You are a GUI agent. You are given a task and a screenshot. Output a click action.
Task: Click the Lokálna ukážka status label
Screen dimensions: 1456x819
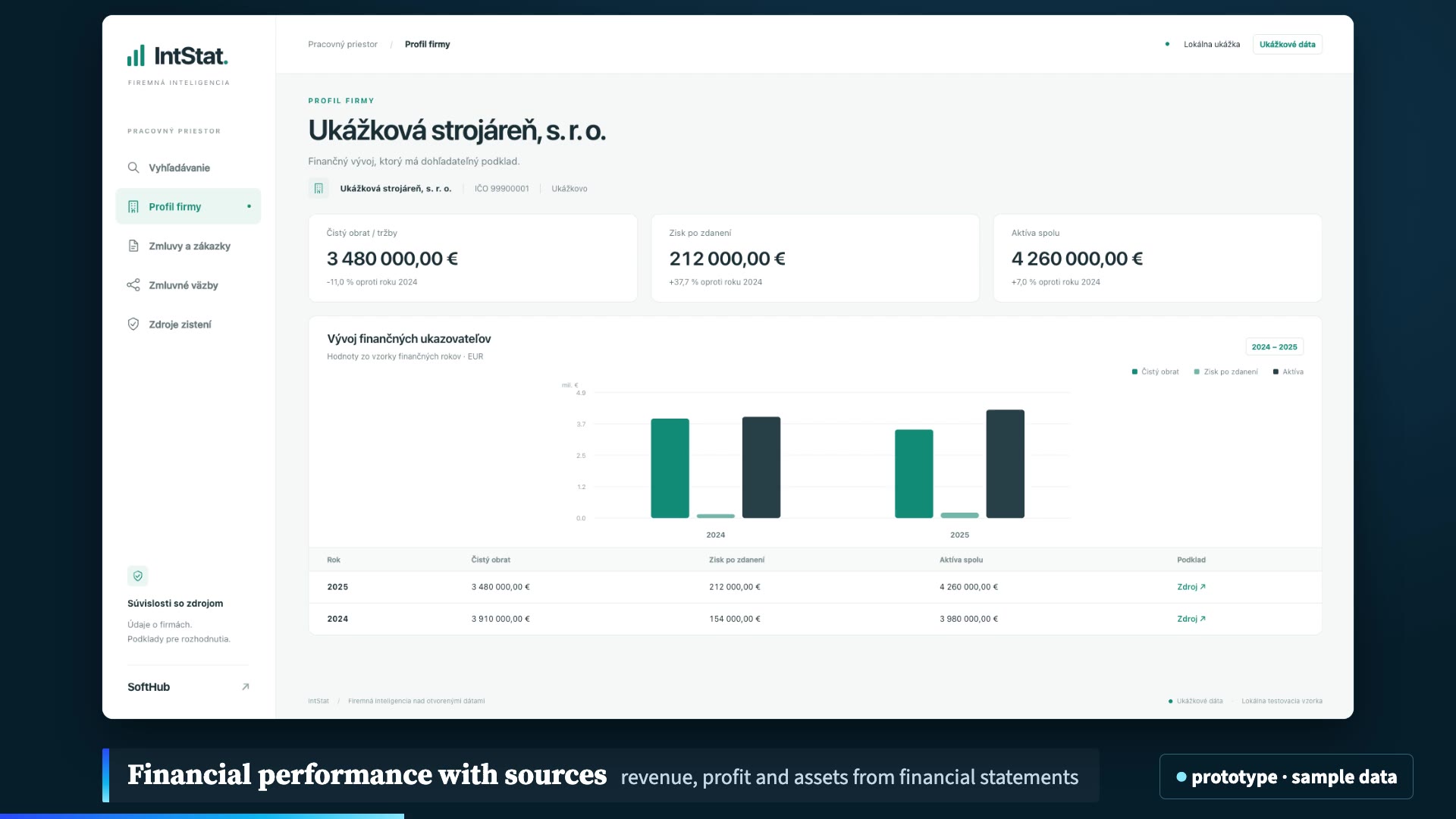pyautogui.click(x=1212, y=44)
